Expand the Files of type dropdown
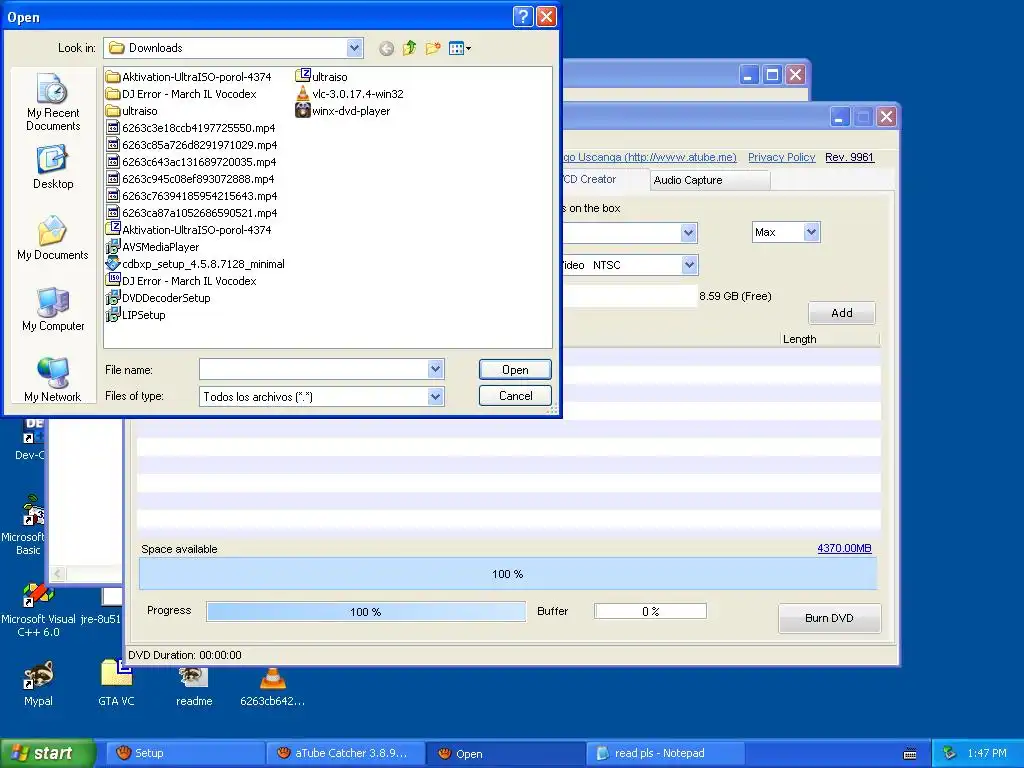Viewport: 1024px width, 768px height. point(436,396)
